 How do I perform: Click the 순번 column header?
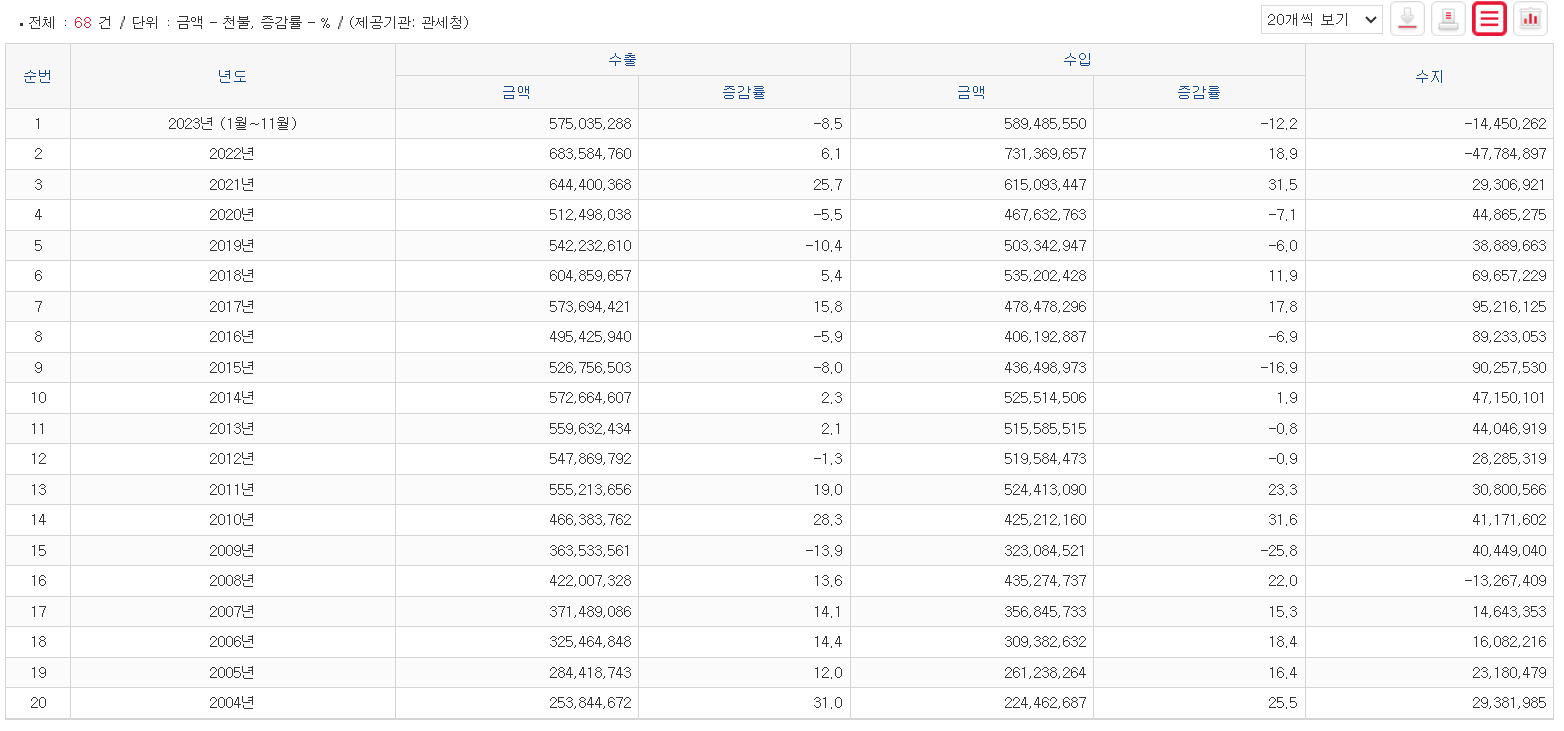click(x=37, y=76)
